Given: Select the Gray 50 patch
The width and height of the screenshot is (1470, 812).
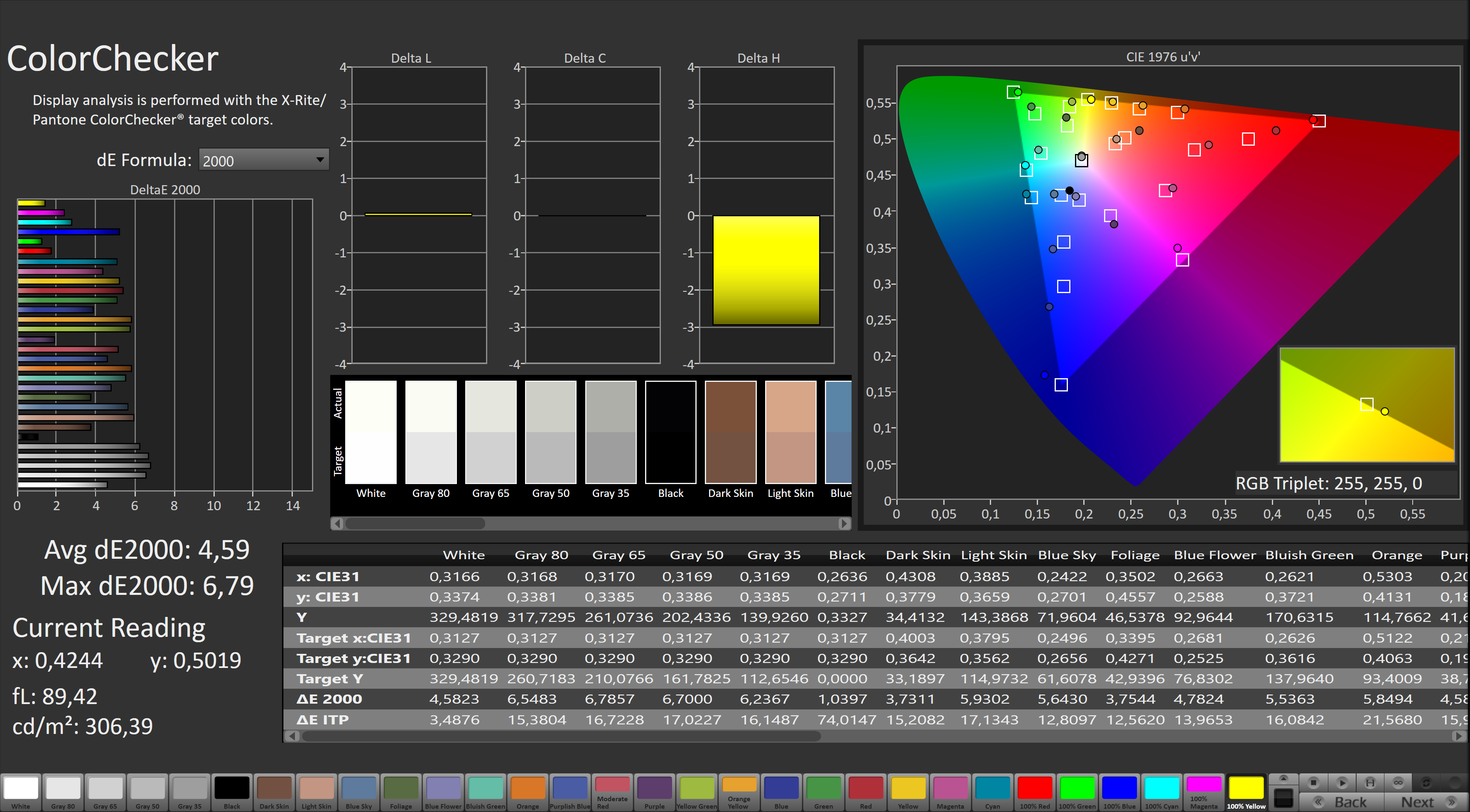Looking at the screenshot, I should [x=148, y=792].
